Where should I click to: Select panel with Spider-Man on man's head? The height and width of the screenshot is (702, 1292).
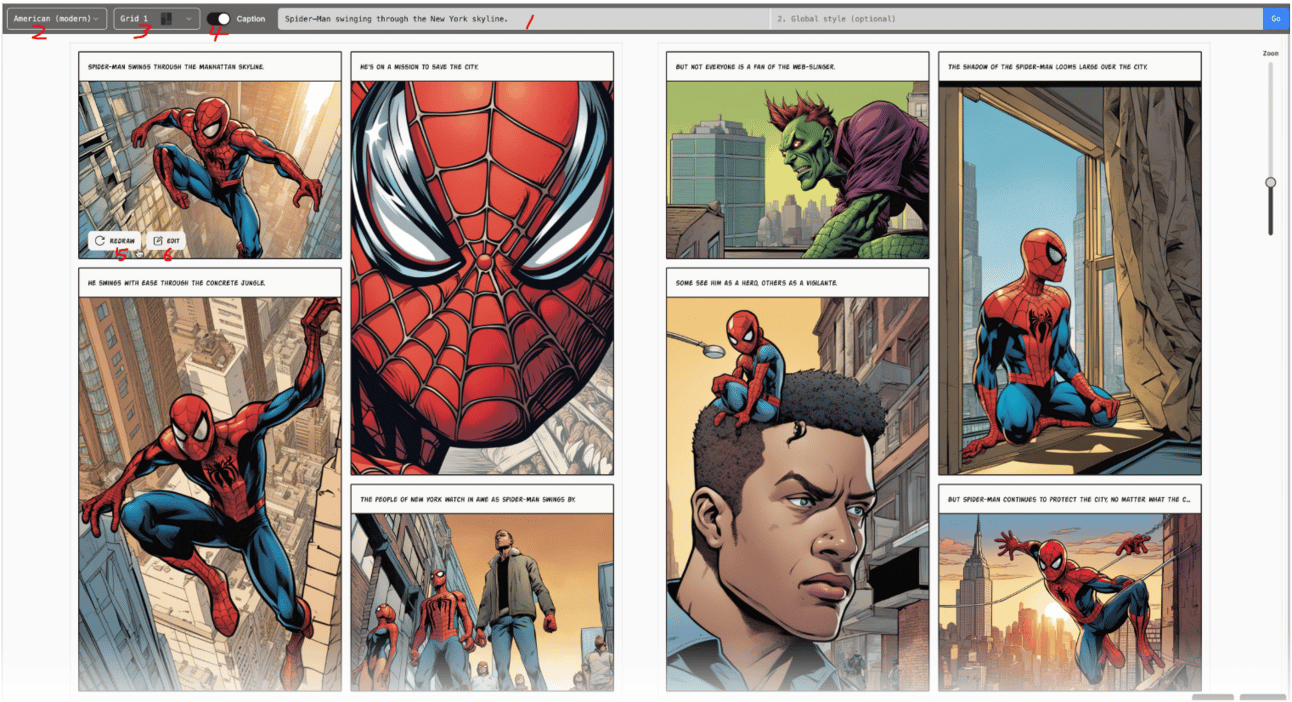[797, 494]
